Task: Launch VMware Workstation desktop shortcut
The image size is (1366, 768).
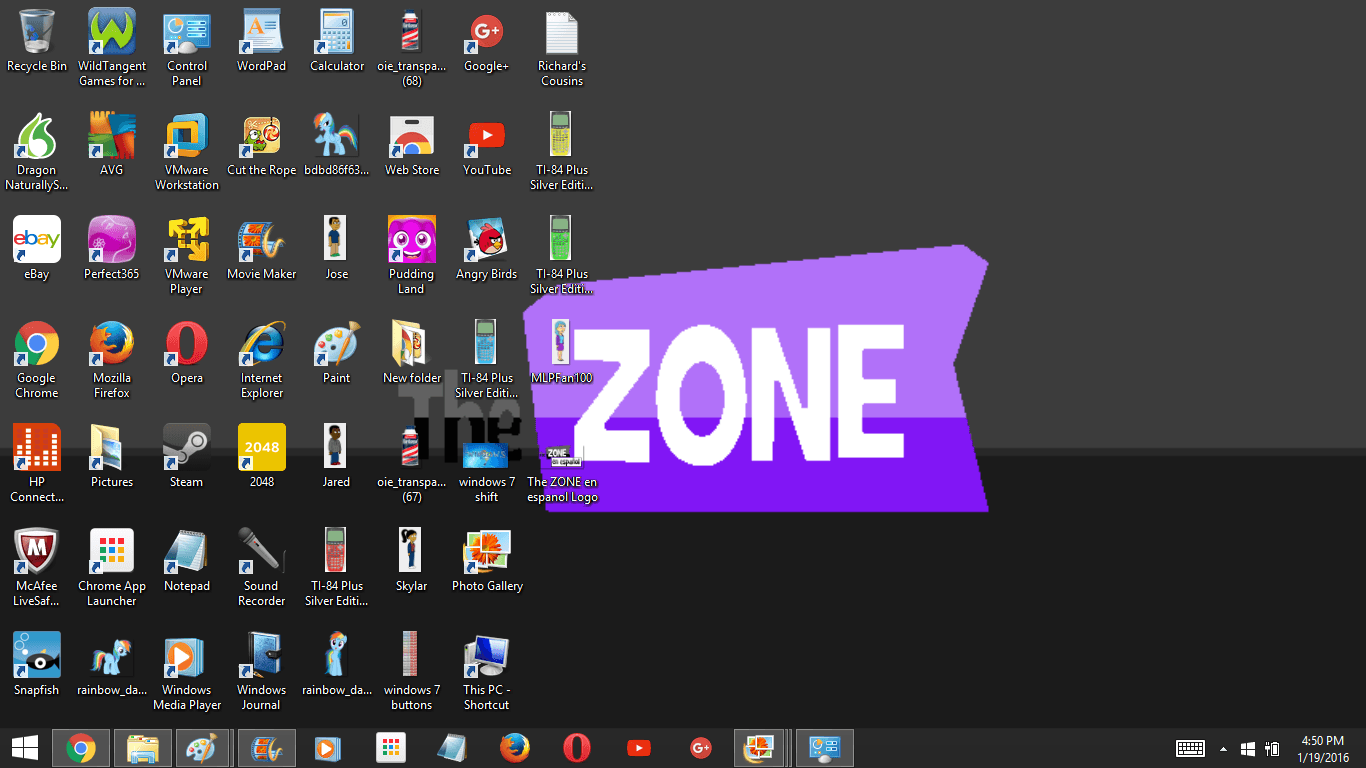Action: (187, 152)
